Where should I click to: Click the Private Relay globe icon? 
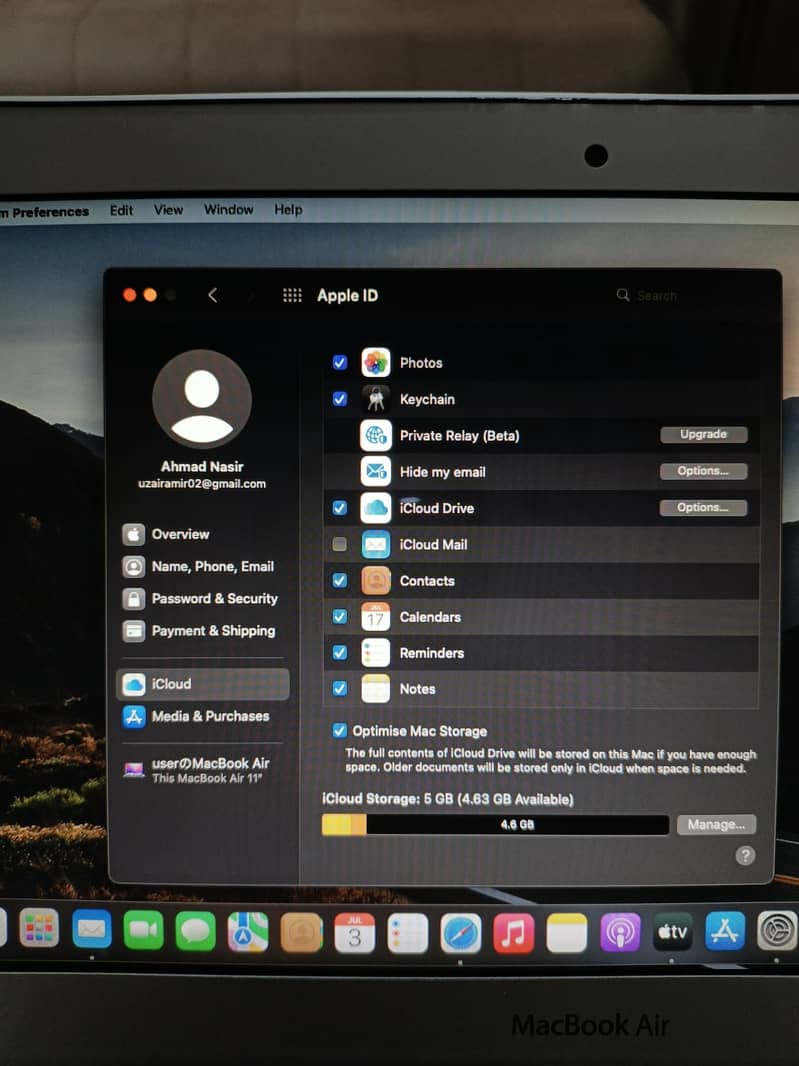click(x=375, y=435)
